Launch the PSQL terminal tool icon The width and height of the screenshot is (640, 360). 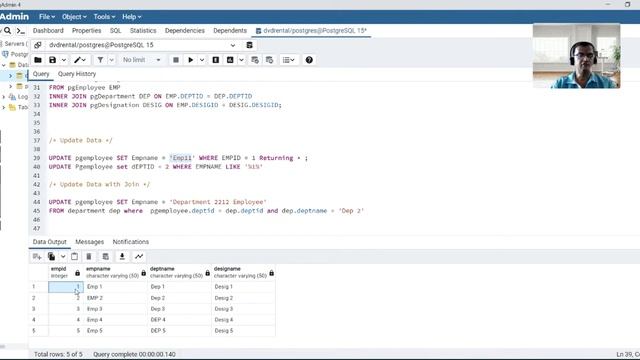tap(21, 31)
